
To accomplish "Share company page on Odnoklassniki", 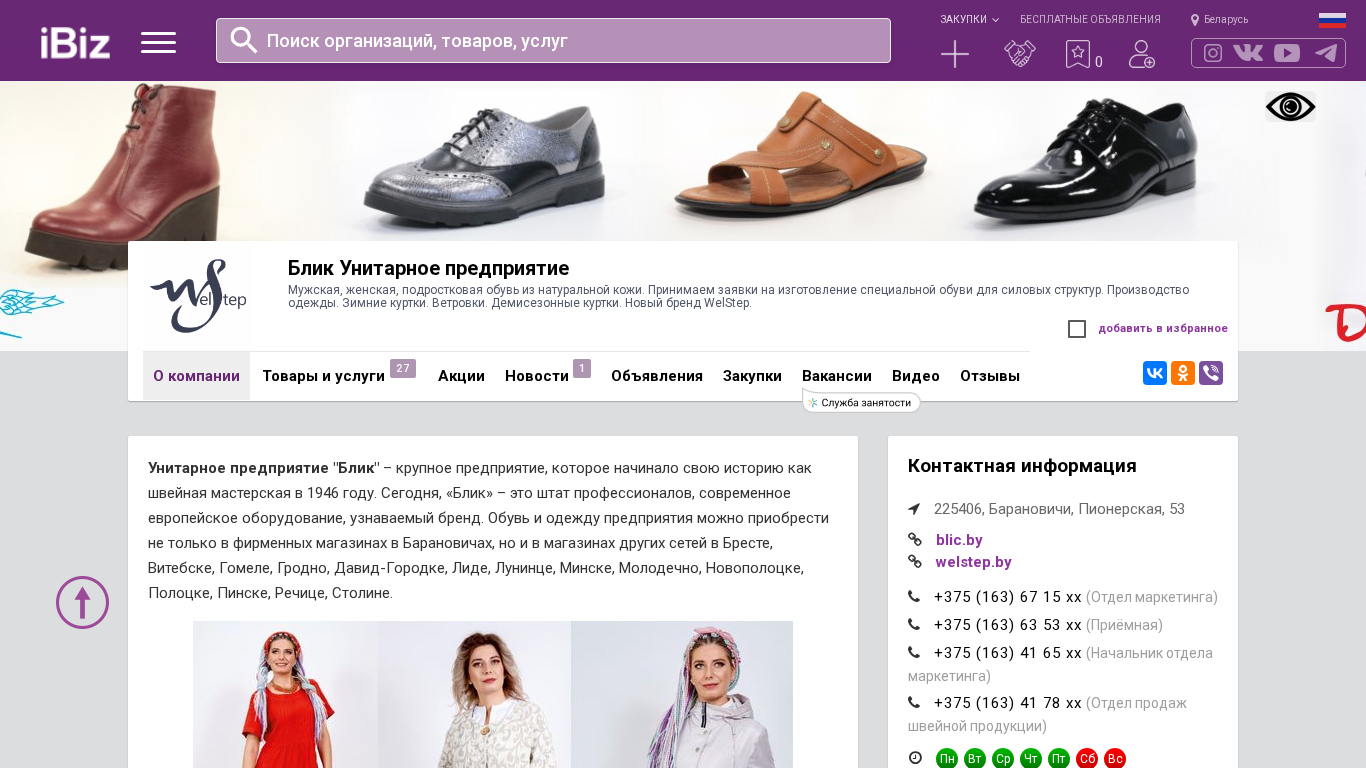I will (1183, 373).
